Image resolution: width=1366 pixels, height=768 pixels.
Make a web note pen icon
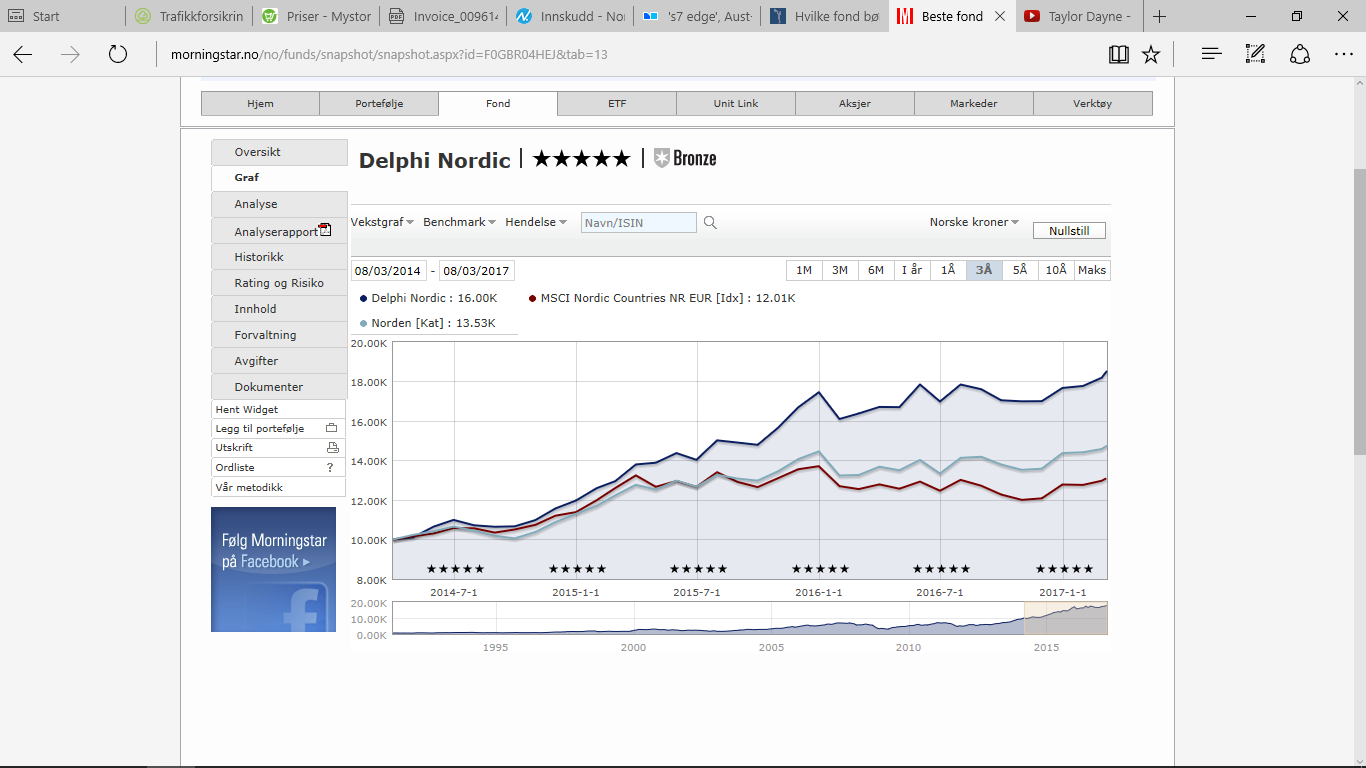click(x=1256, y=54)
